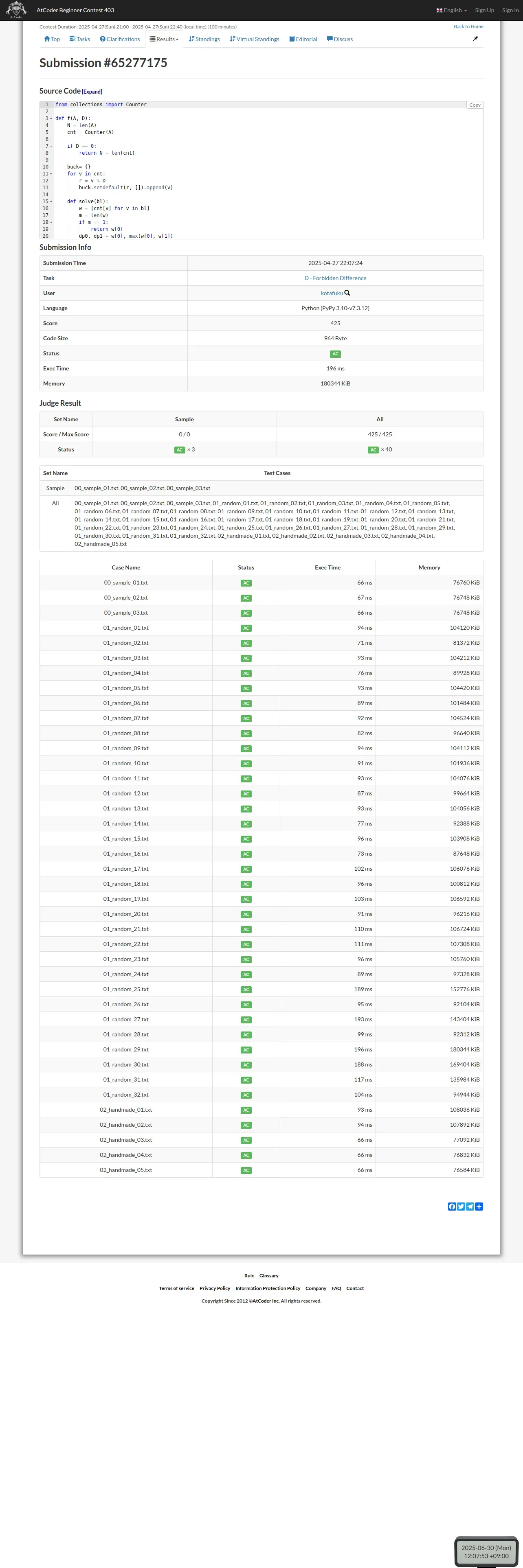523x1568 pixels.
Task: Click the magnifier icon next to kotafuku
Action: click(x=348, y=293)
